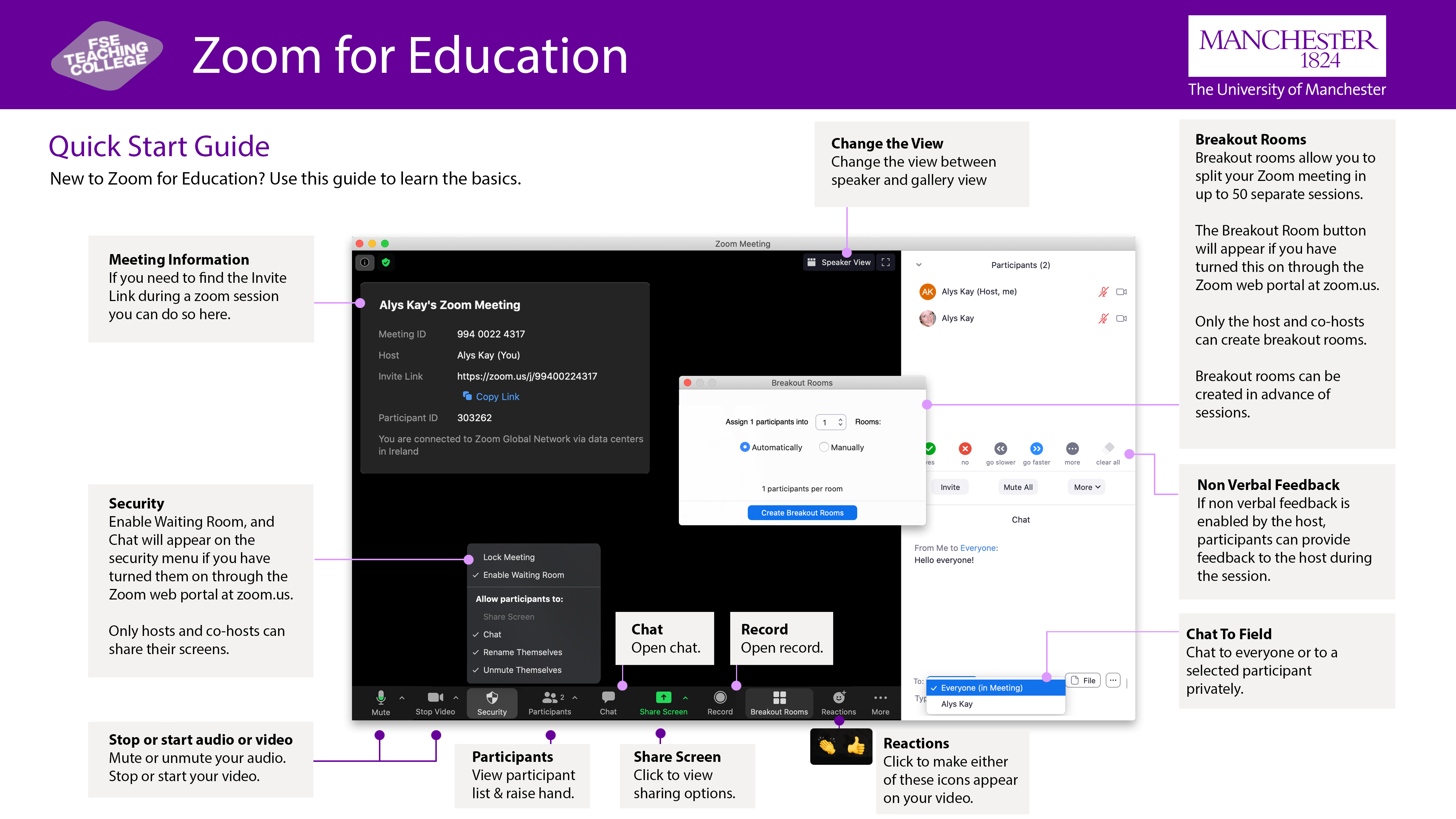Toggle Rename Themselves permission
1456x819 pixels.
[x=522, y=652]
